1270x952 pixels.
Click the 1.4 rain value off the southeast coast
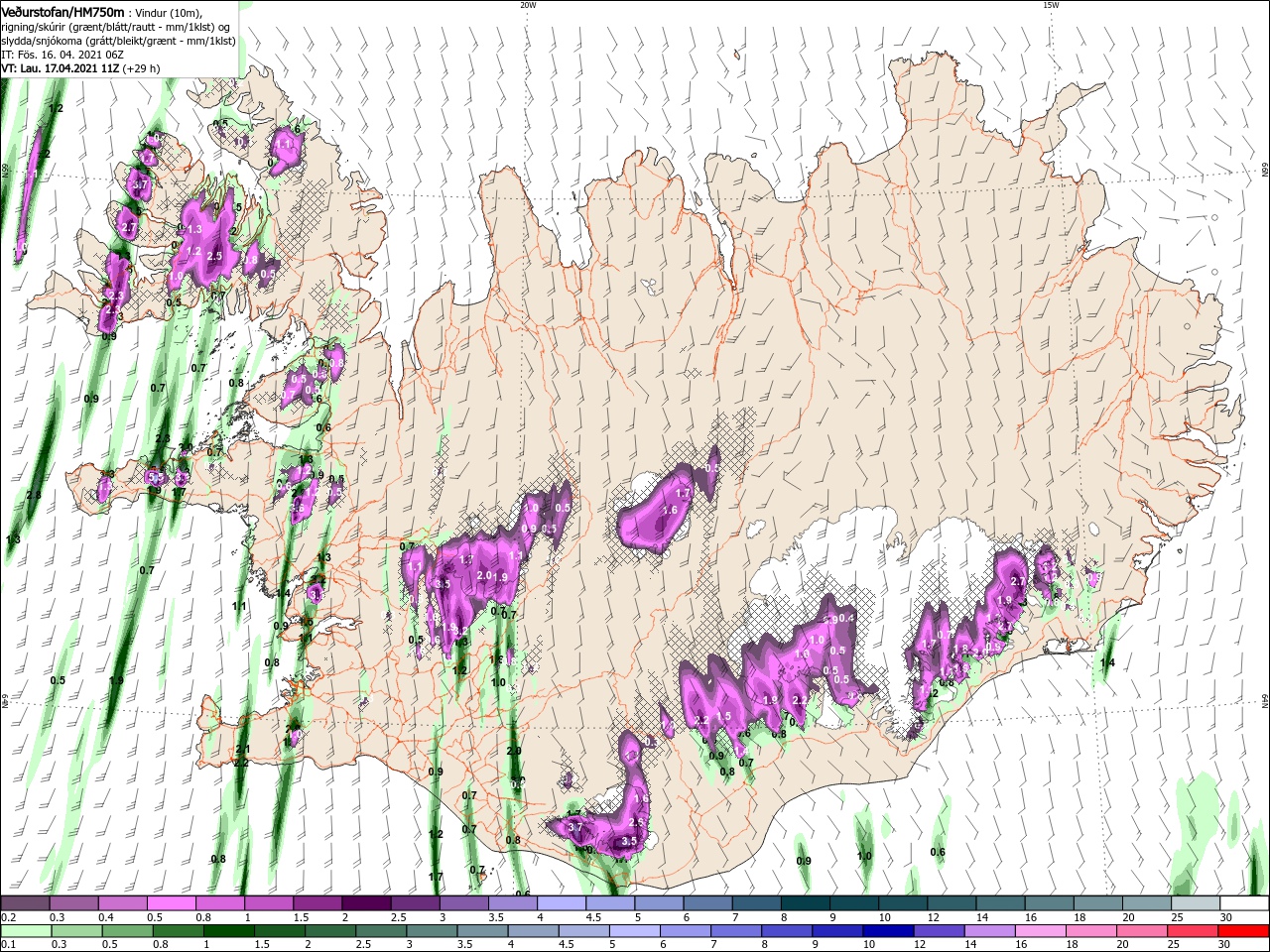click(x=1108, y=662)
